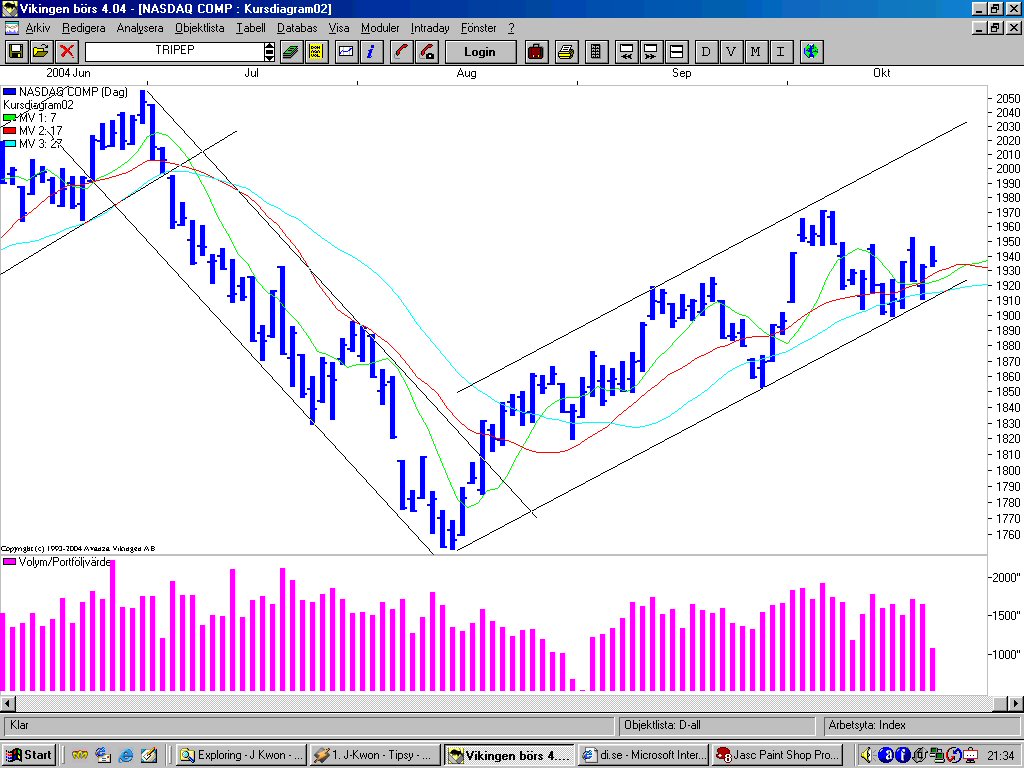The height and width of the screenshot is (768, 1024).
Task: Open the Exploring - J Kwon taskbar button
Action: coord(241,755)
